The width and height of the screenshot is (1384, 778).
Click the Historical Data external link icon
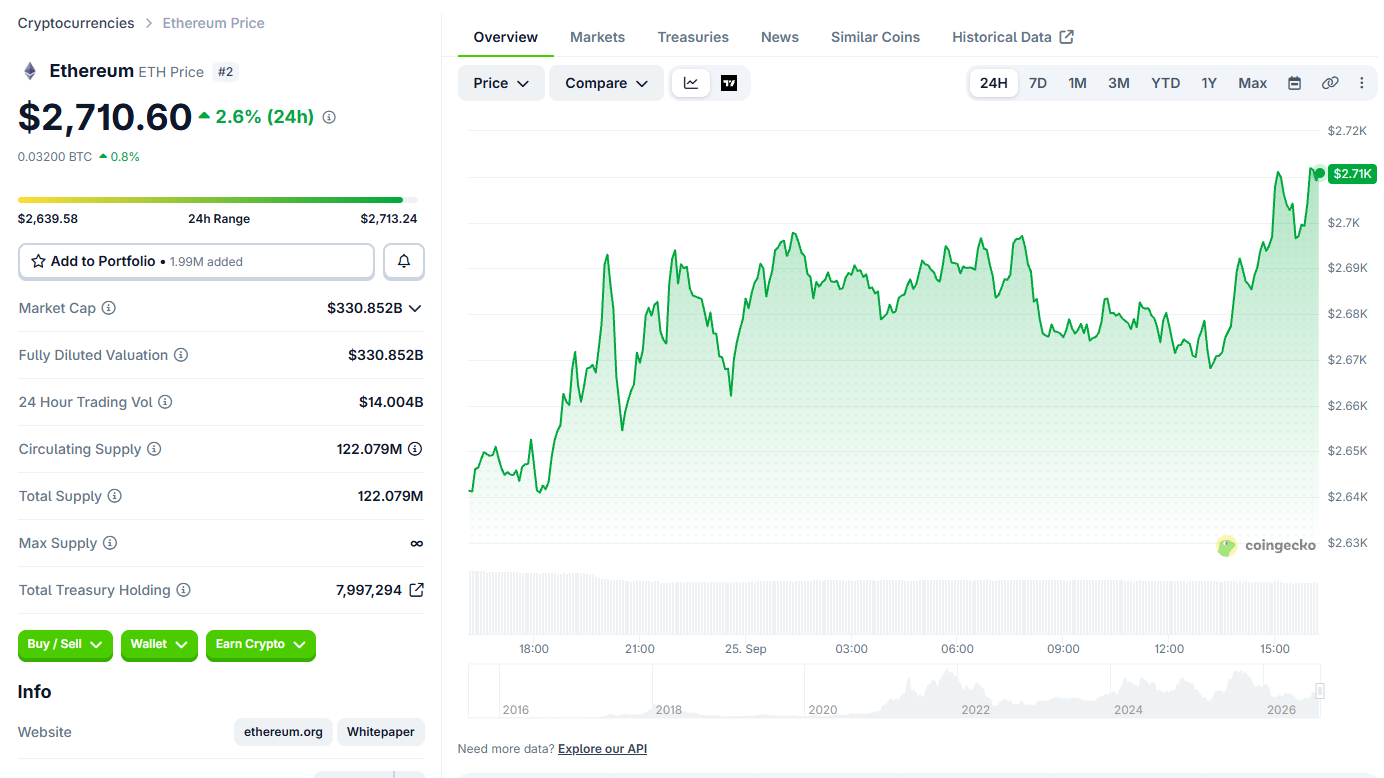[x=1067, y=37]
